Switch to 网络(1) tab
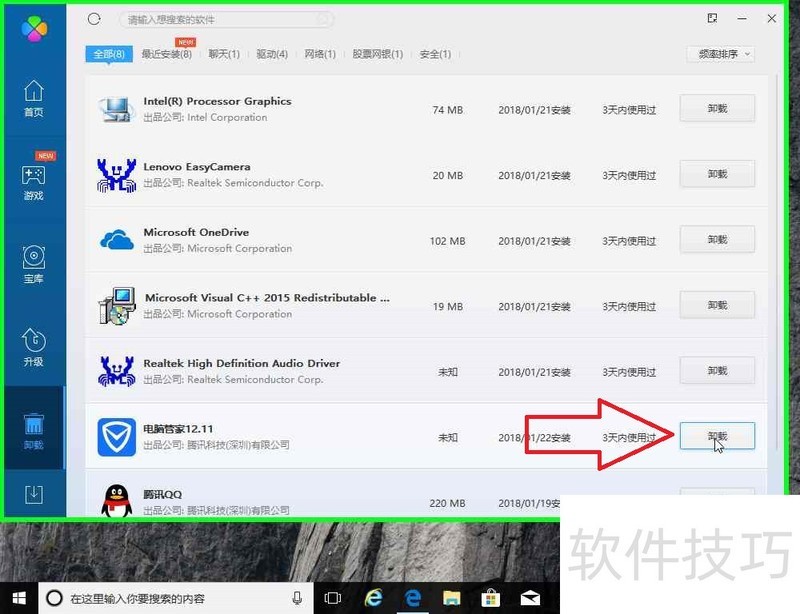The image size is (800, 614). (x=320, y=54)
